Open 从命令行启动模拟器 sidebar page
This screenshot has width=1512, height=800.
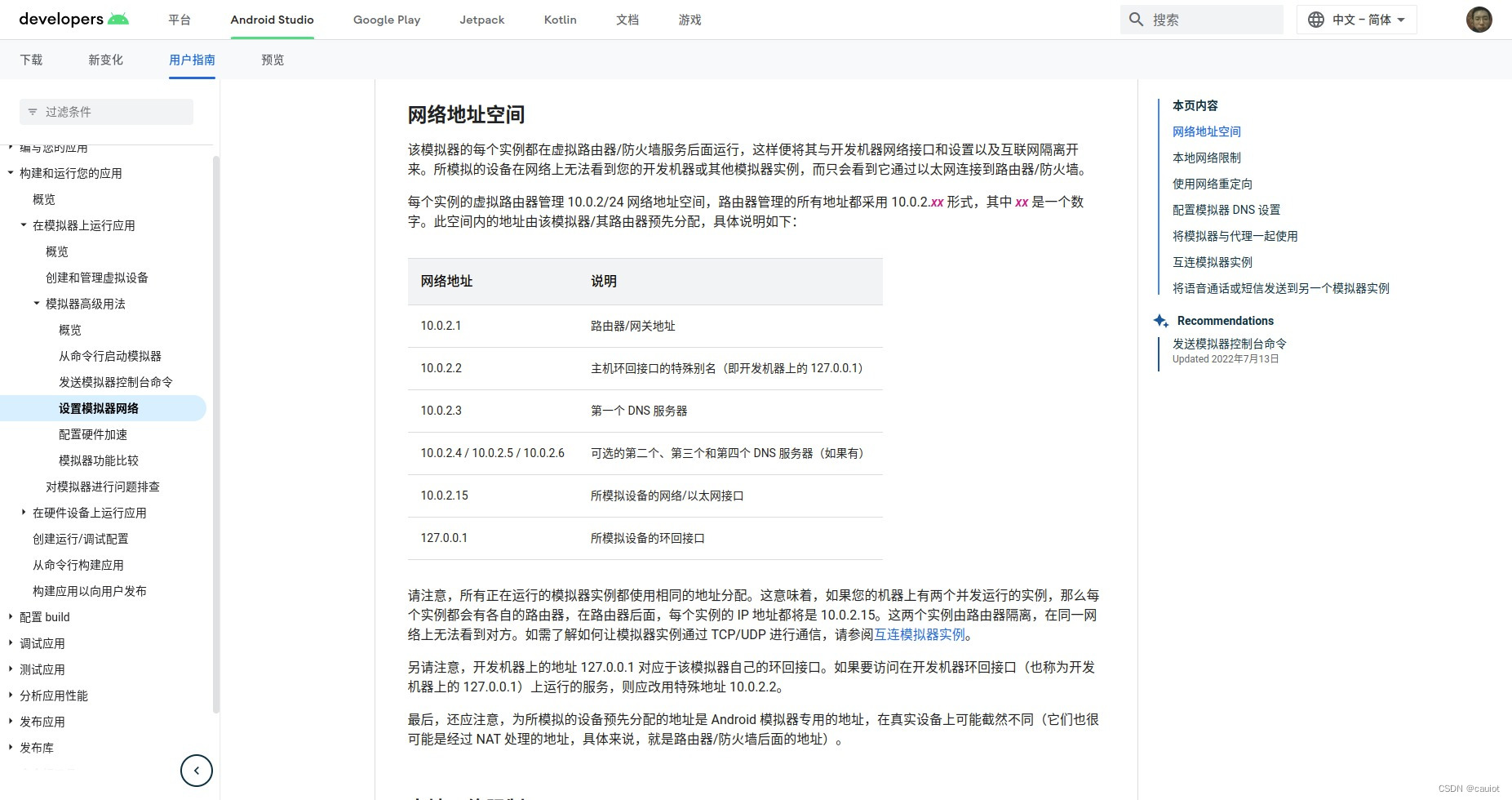coord(110,356)
